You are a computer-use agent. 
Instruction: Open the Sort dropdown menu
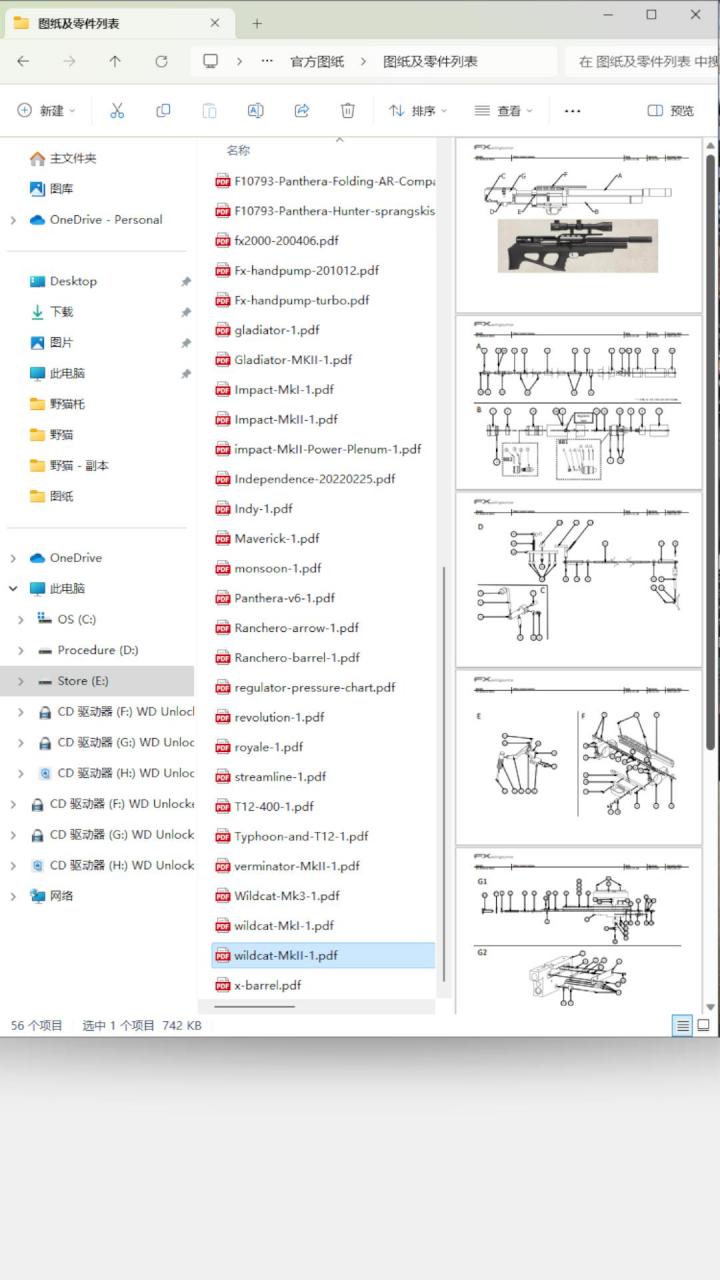(x=417, y=111)
